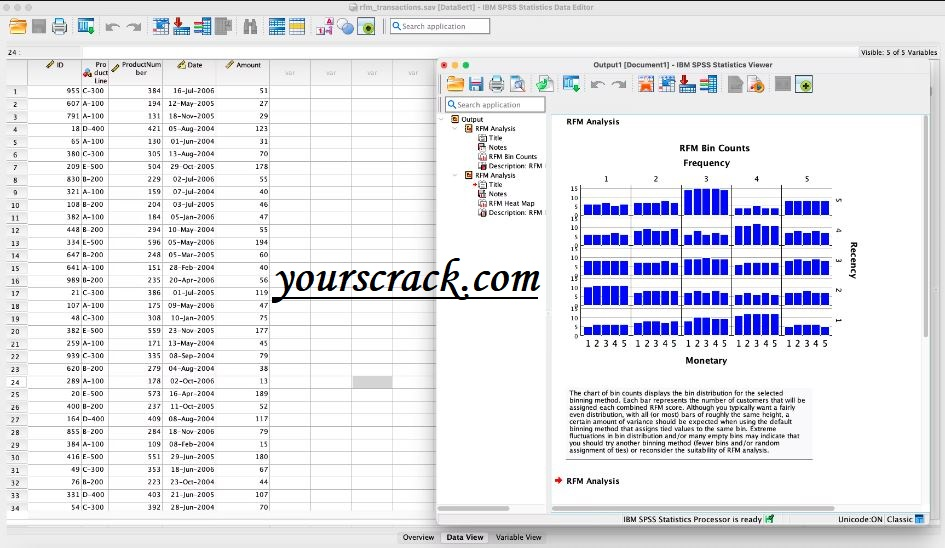The image size is (945, 548).
Task: Switch to the Variable View tab
Action: 518,537
